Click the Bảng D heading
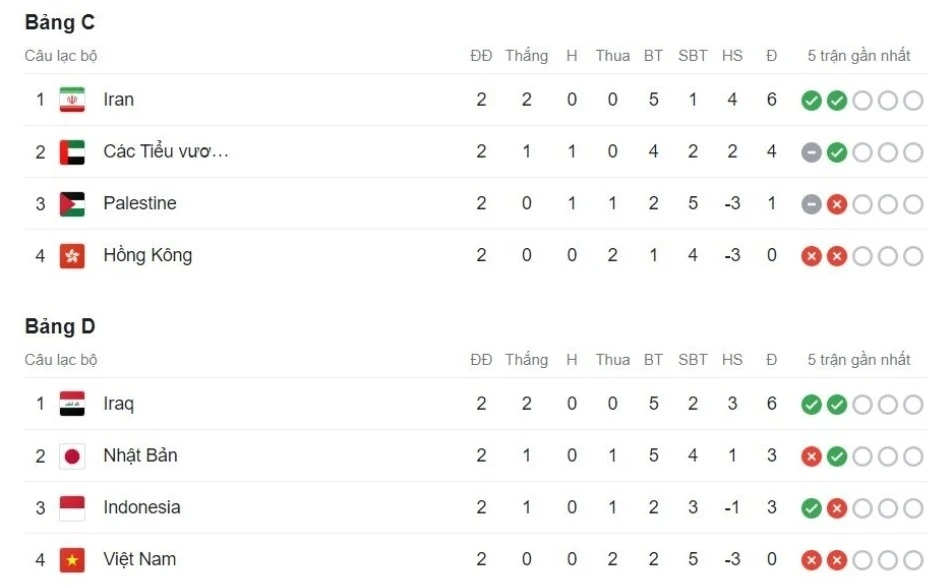Screen dimensions: 952x587 (x=60, y=327)
